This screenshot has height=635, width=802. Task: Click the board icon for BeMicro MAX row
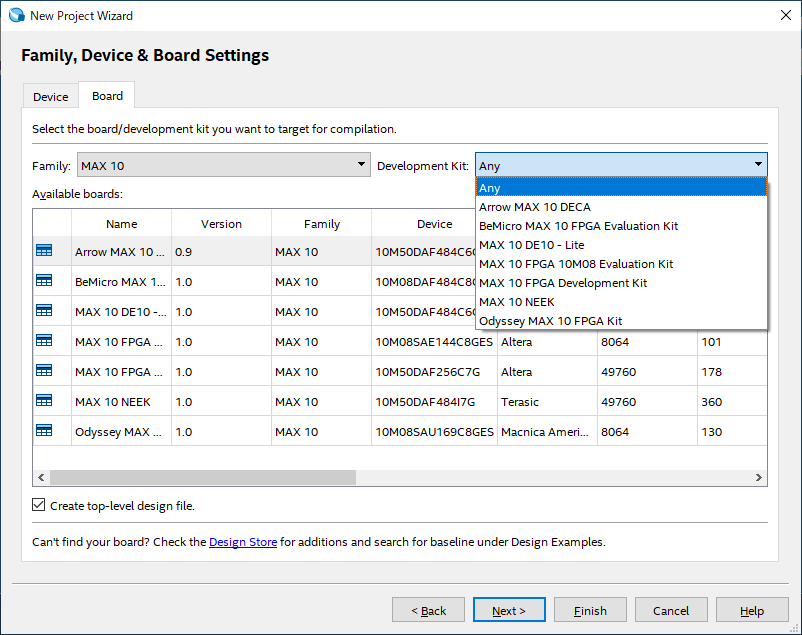tap(44, 281)
